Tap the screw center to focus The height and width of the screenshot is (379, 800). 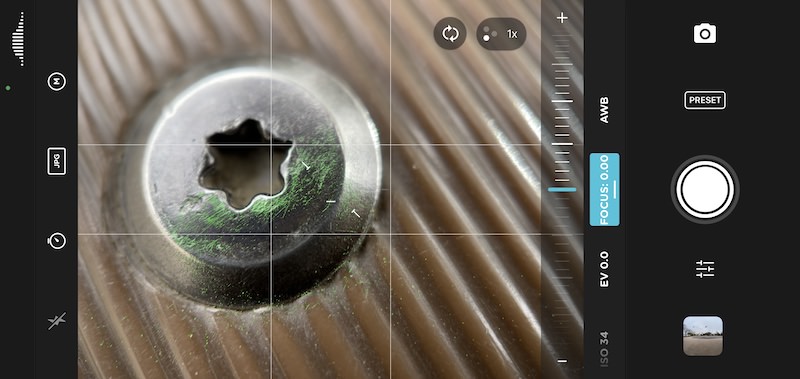(x=245, y=163)
